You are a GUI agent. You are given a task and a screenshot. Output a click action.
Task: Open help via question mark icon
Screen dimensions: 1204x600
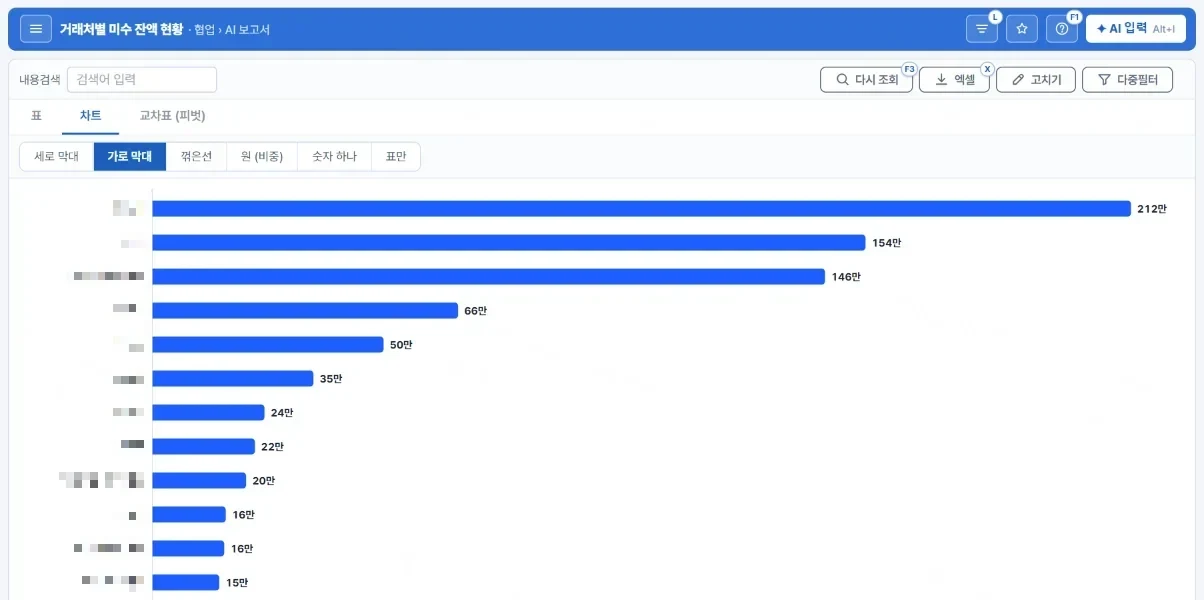(x=1062, y=29)
